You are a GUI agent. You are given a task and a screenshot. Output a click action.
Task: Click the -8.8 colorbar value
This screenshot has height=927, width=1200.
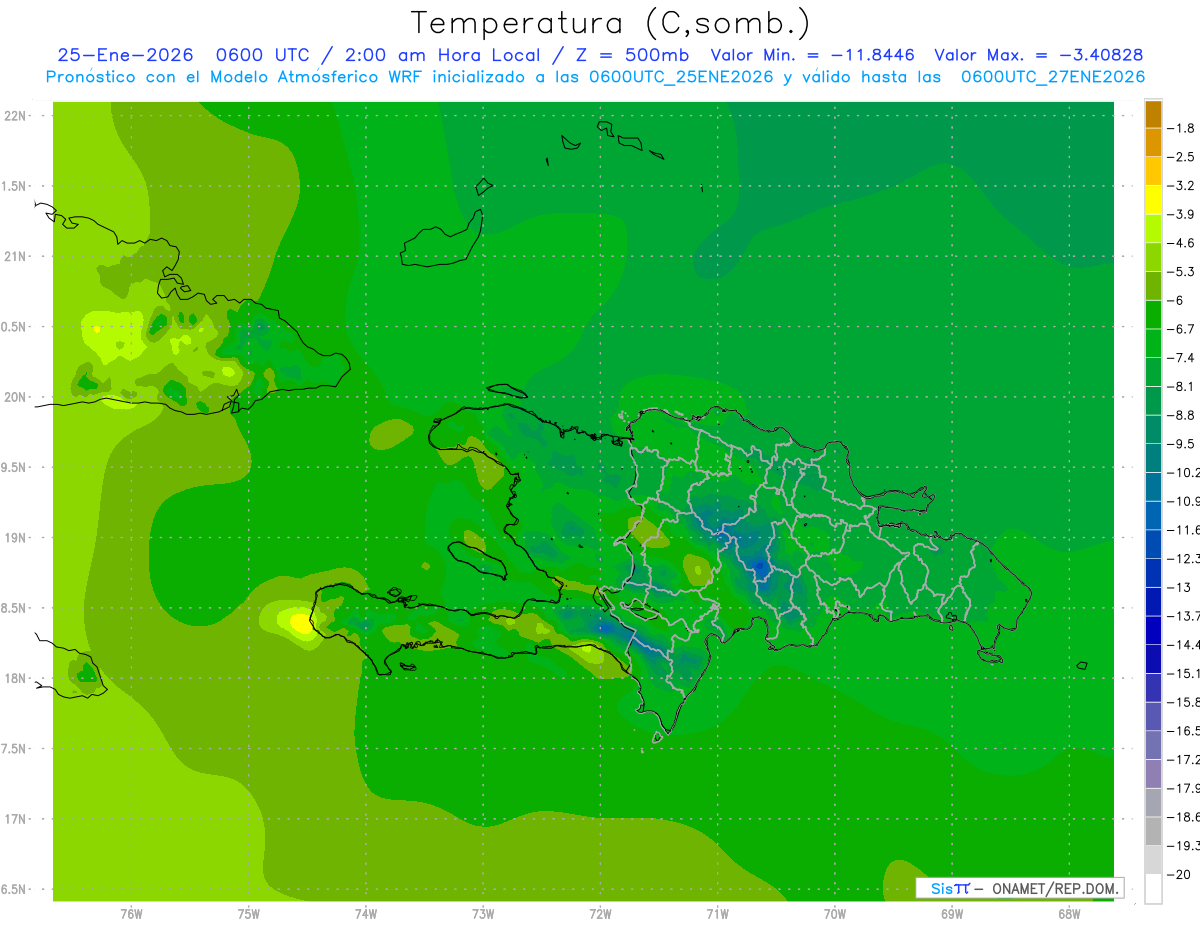click(x=1182, y=415)
